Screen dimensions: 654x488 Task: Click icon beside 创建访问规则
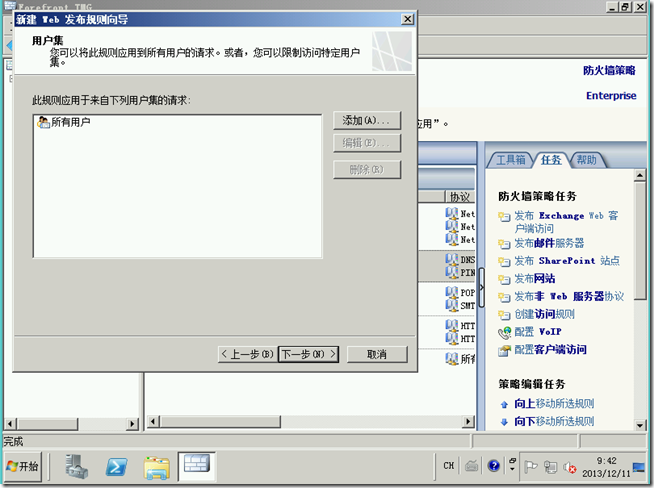click(x=504, y=315)
